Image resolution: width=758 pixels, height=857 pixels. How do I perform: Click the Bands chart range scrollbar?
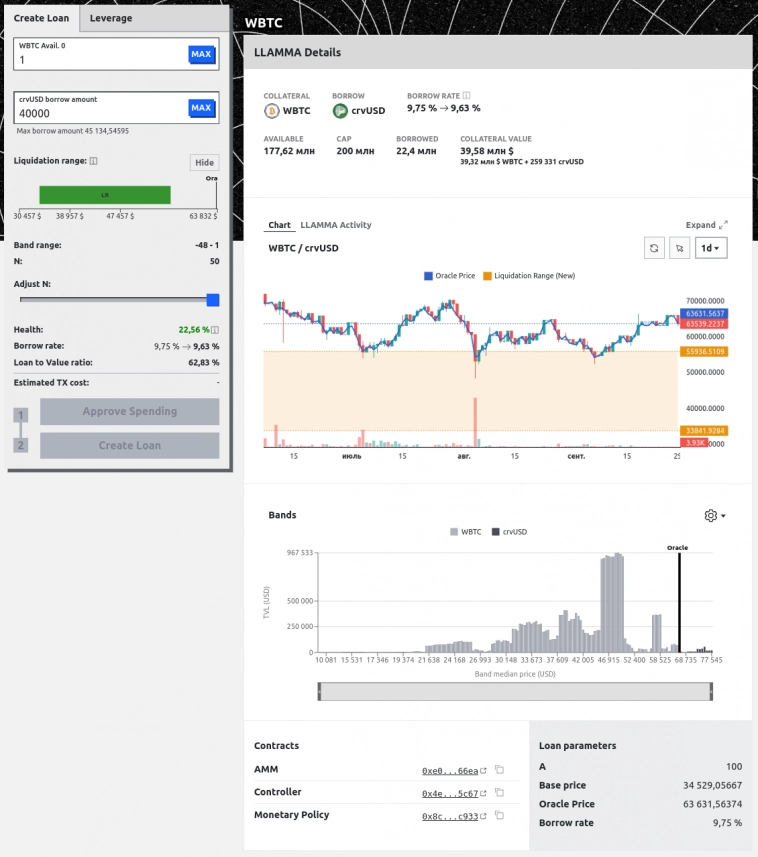515,691
